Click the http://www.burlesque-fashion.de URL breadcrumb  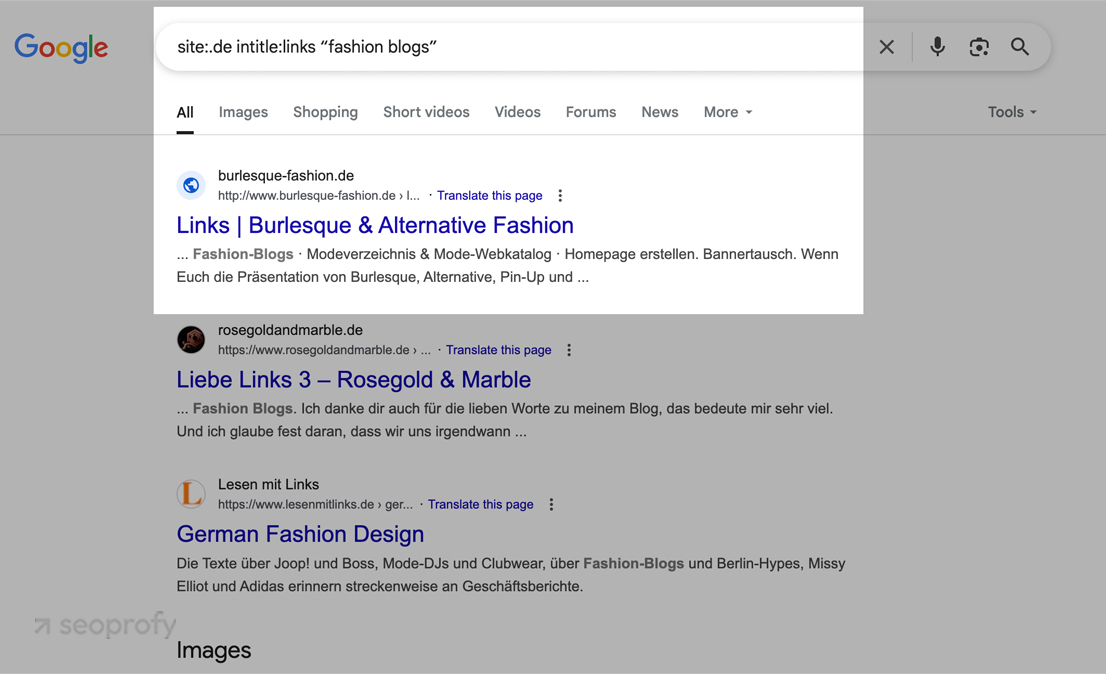(x=319, y=195)
